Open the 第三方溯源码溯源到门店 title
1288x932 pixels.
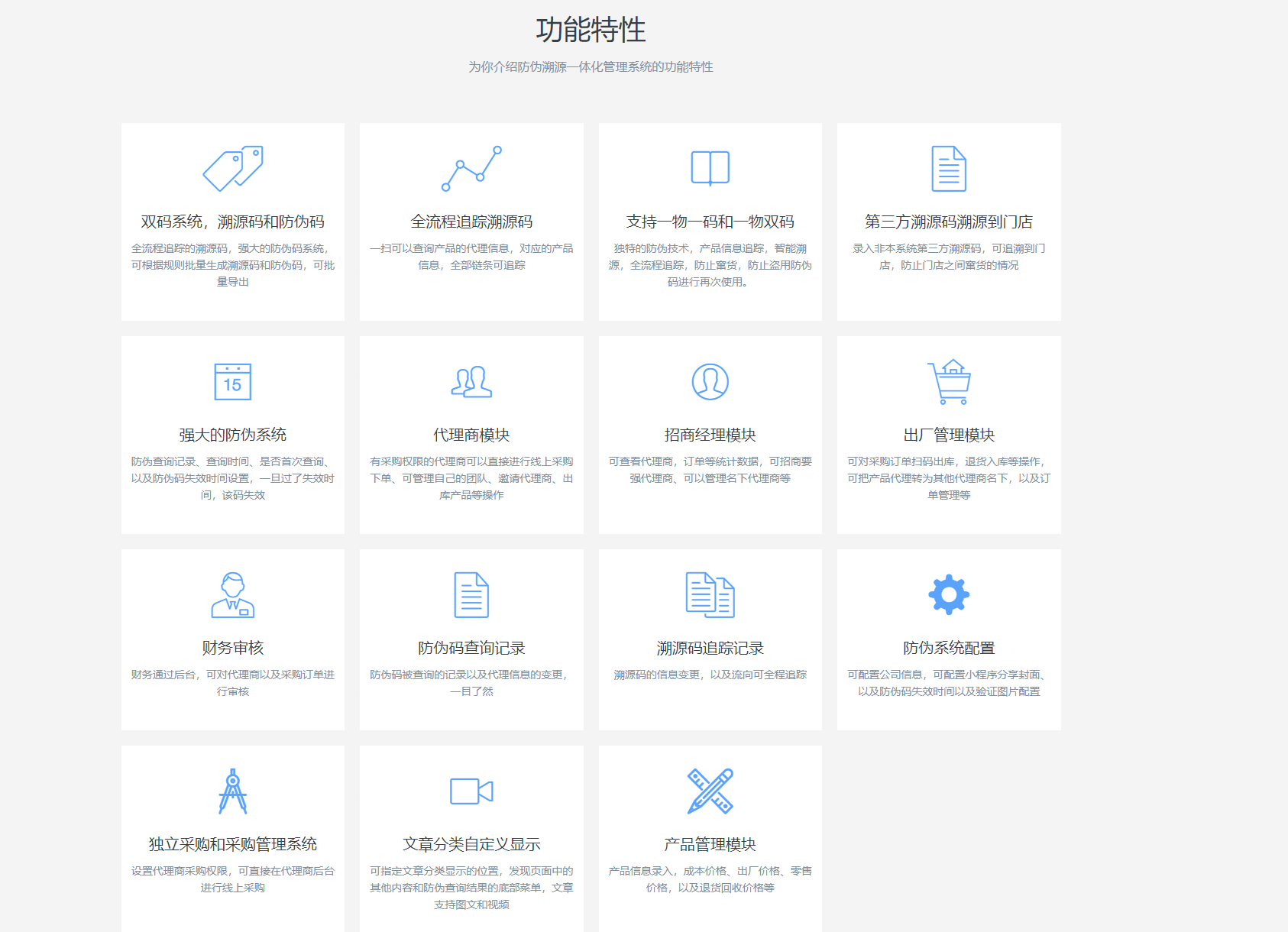pyautogui.click(x=949, y=222)
